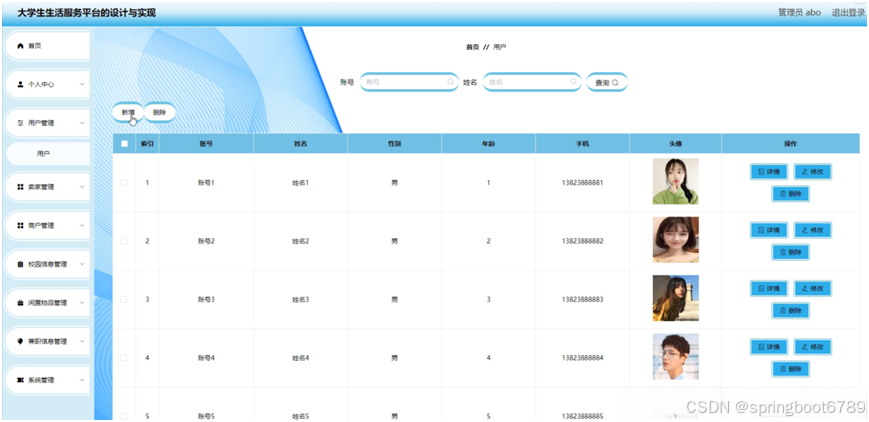This screenshot has width=869, height=422.
Task: Click the 新增 button
Action: point(128,112)
